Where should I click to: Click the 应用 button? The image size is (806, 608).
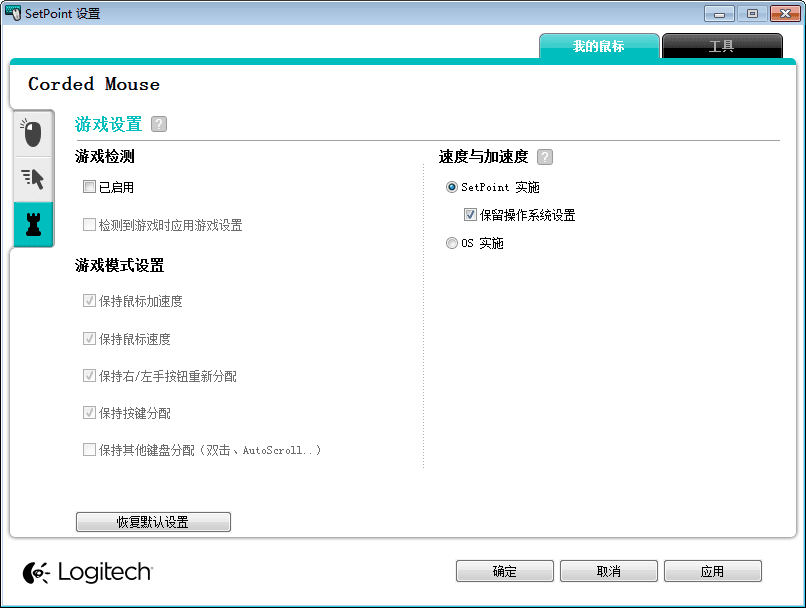click(x=713, y=571)
